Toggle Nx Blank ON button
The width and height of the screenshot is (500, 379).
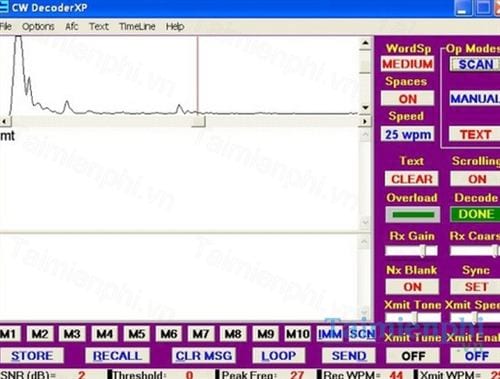pos(412,287)
